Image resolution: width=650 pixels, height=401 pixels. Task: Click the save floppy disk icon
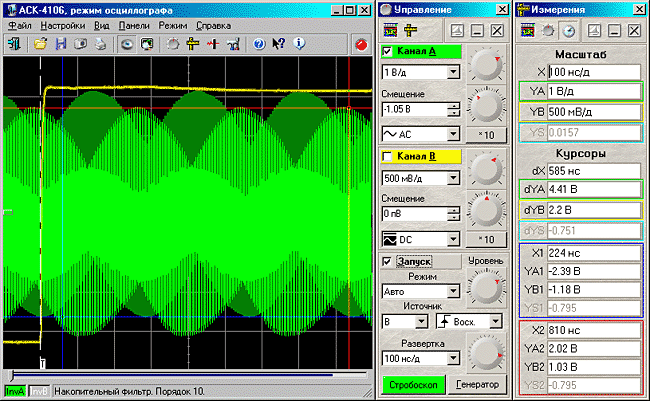[x=61, y=45]
